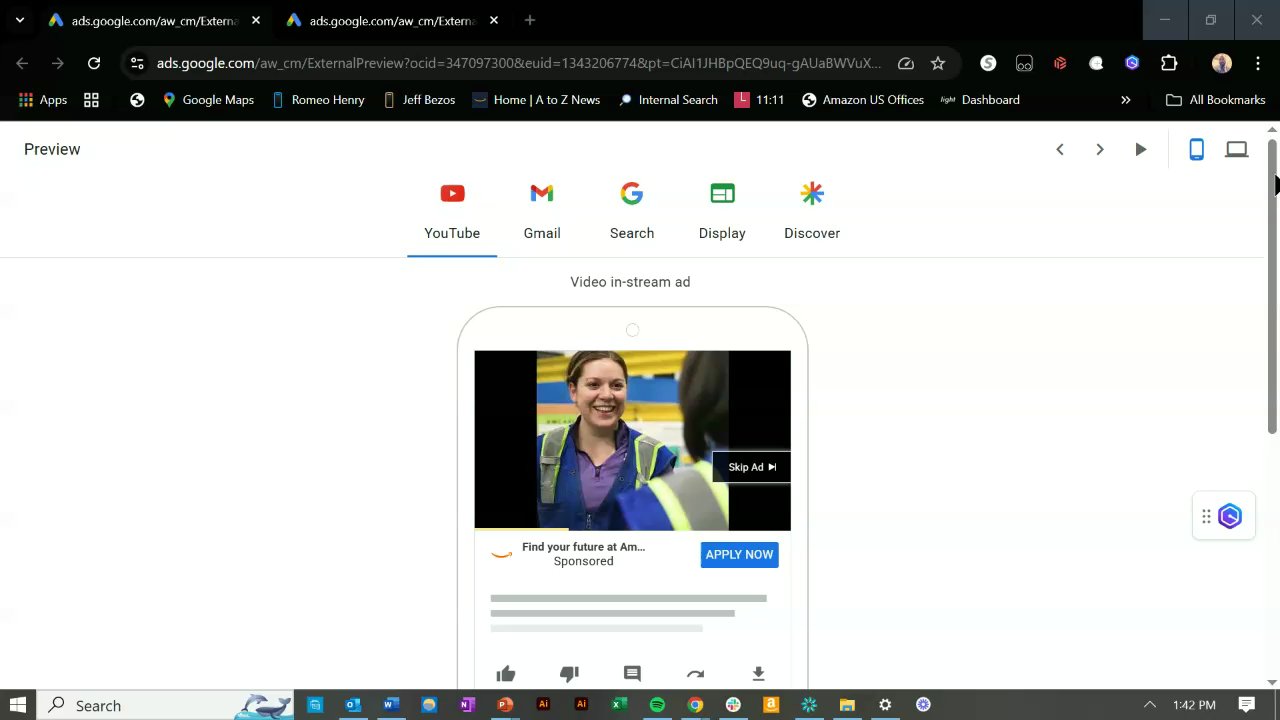
Task: Open the tab search dropdown
Action: [19, 20]
